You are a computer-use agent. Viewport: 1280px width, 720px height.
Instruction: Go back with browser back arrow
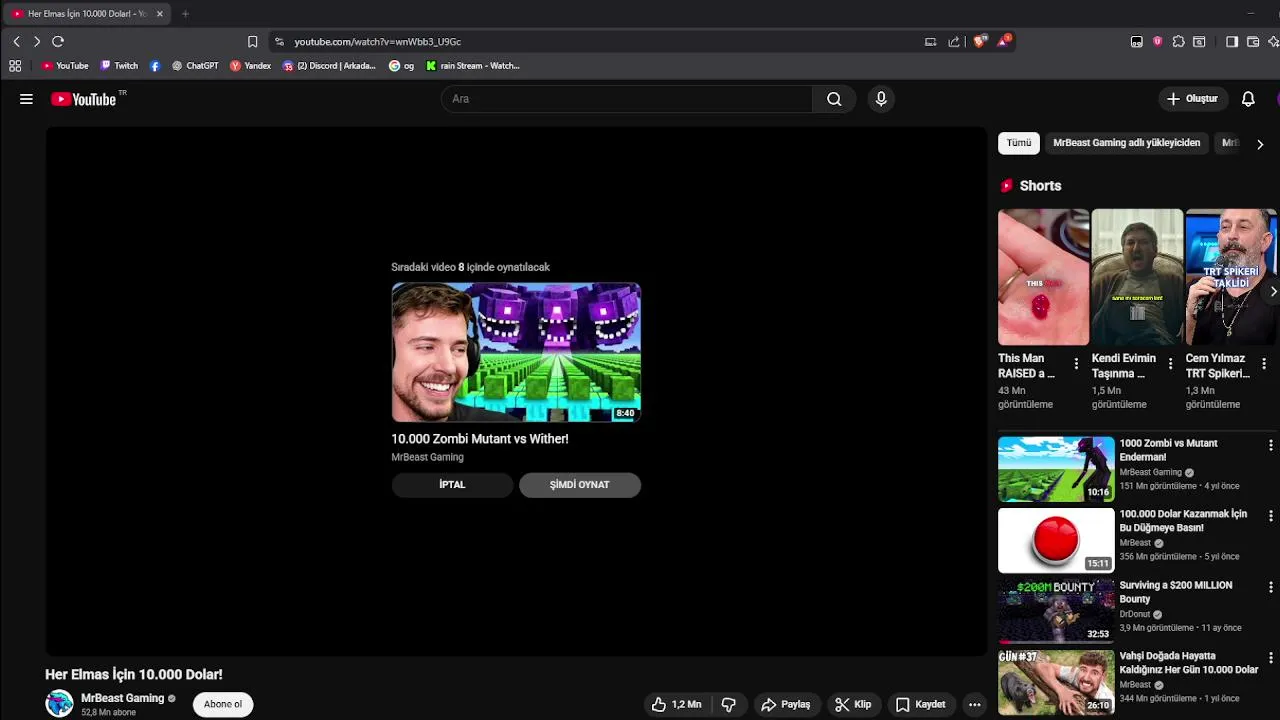(x=16, y=41)
